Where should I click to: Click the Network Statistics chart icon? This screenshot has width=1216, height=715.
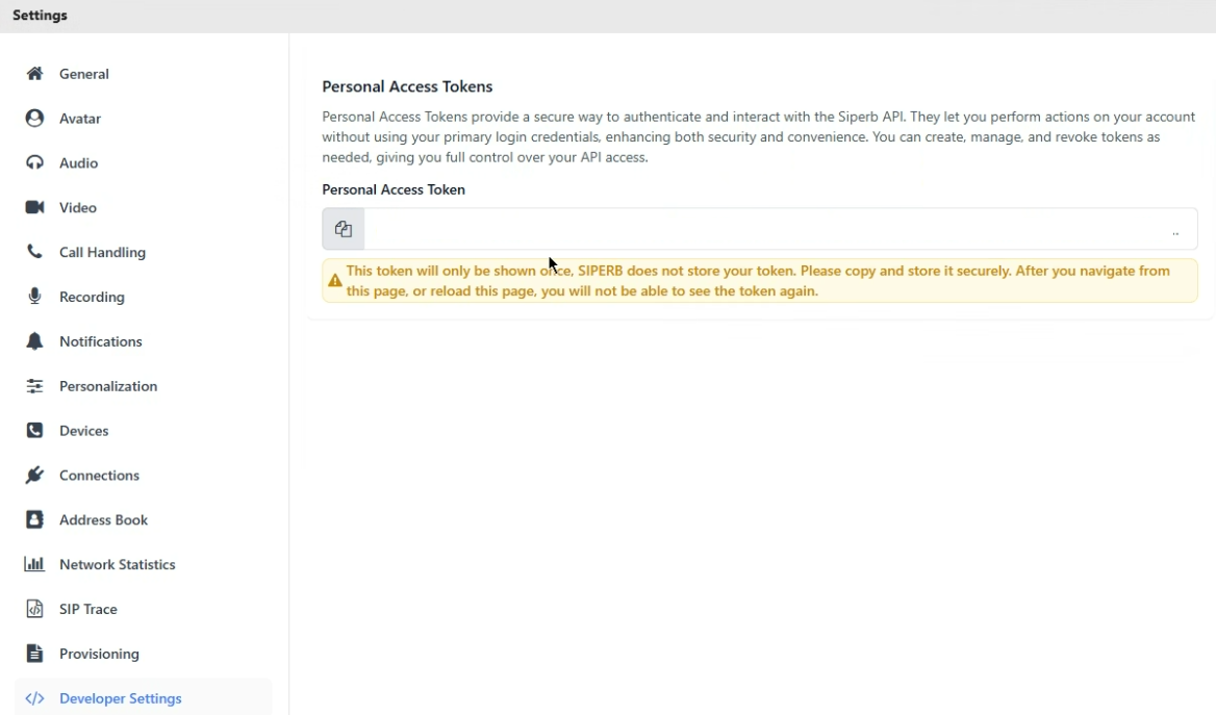(x=35, y=564)
